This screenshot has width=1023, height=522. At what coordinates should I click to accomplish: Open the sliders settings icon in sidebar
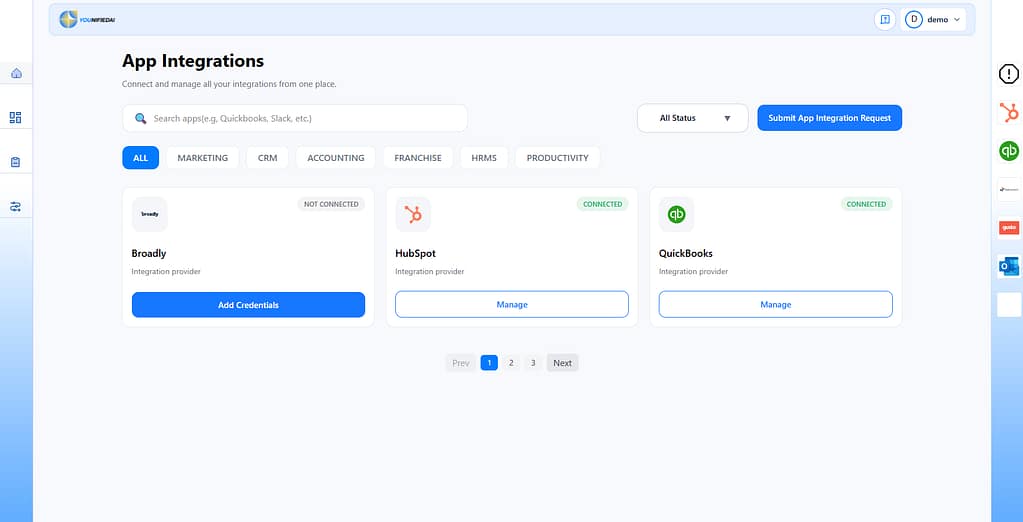tap(16, 207)
